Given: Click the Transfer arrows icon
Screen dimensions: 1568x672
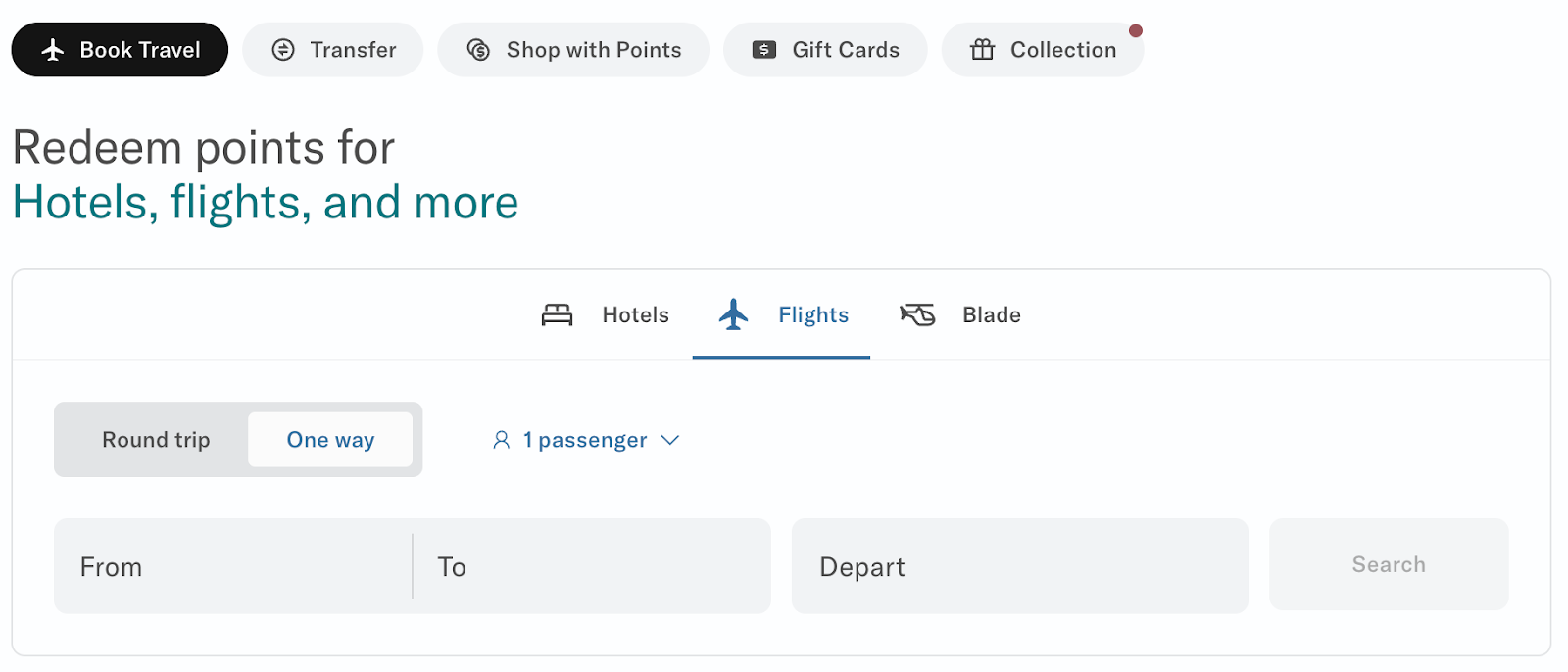Looking at the screenshot, I should point(283,50).
